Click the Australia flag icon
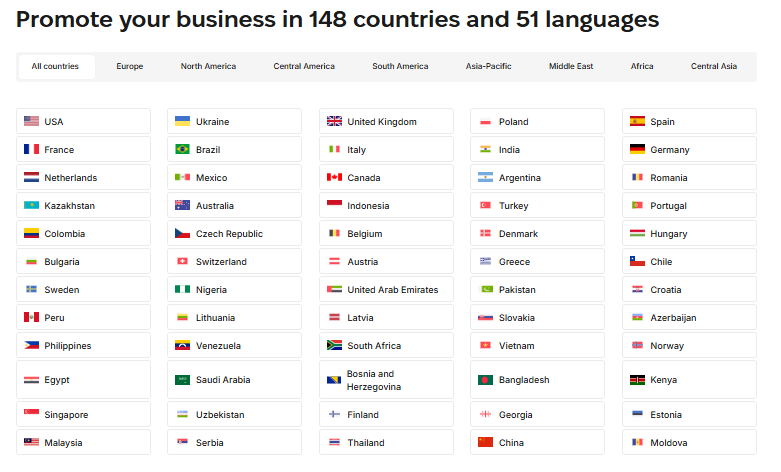Image resolution: width=781 pixels, height=472 pixels. tap(182, 205)
